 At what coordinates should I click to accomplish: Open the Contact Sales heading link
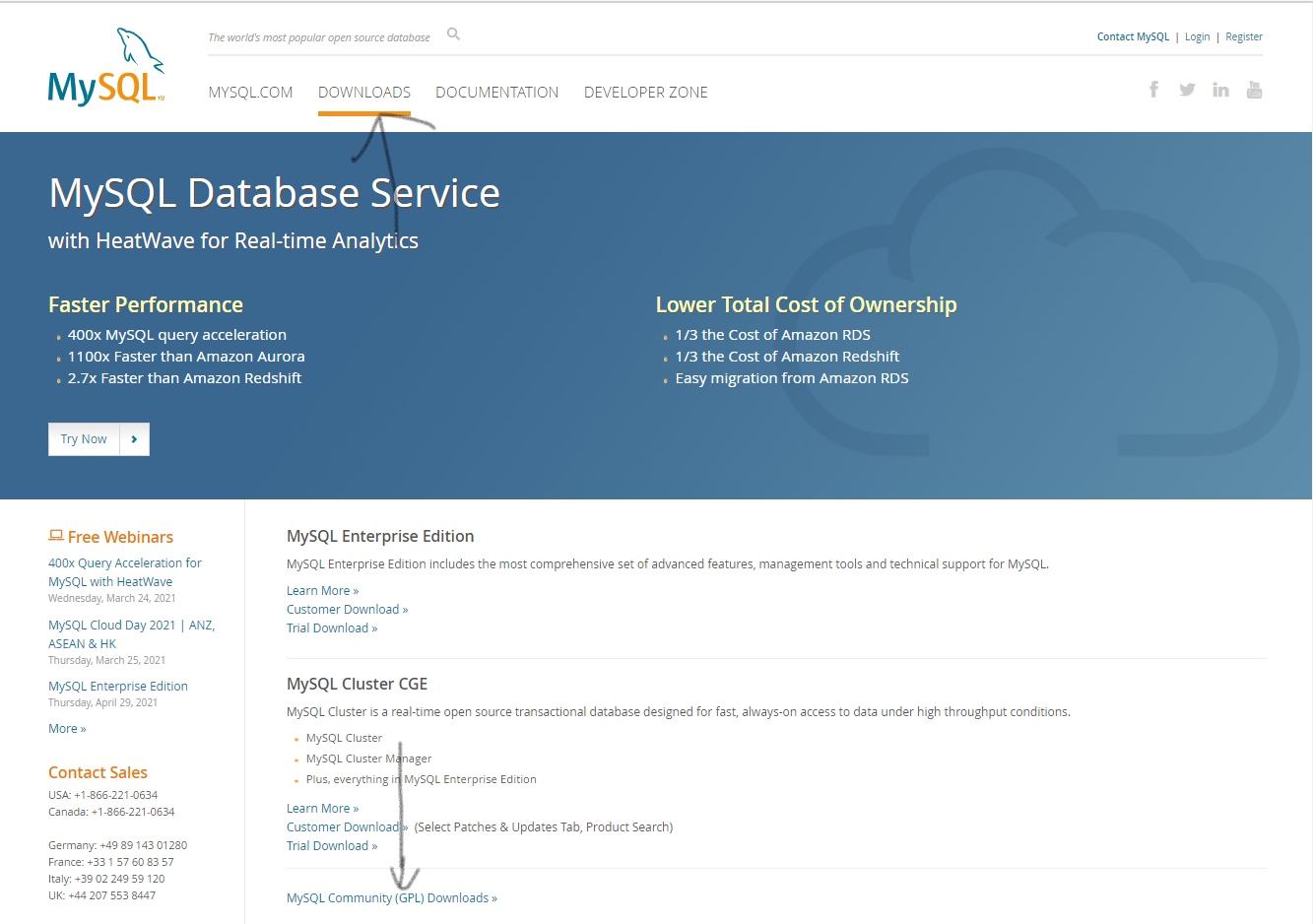coord(98,772)
